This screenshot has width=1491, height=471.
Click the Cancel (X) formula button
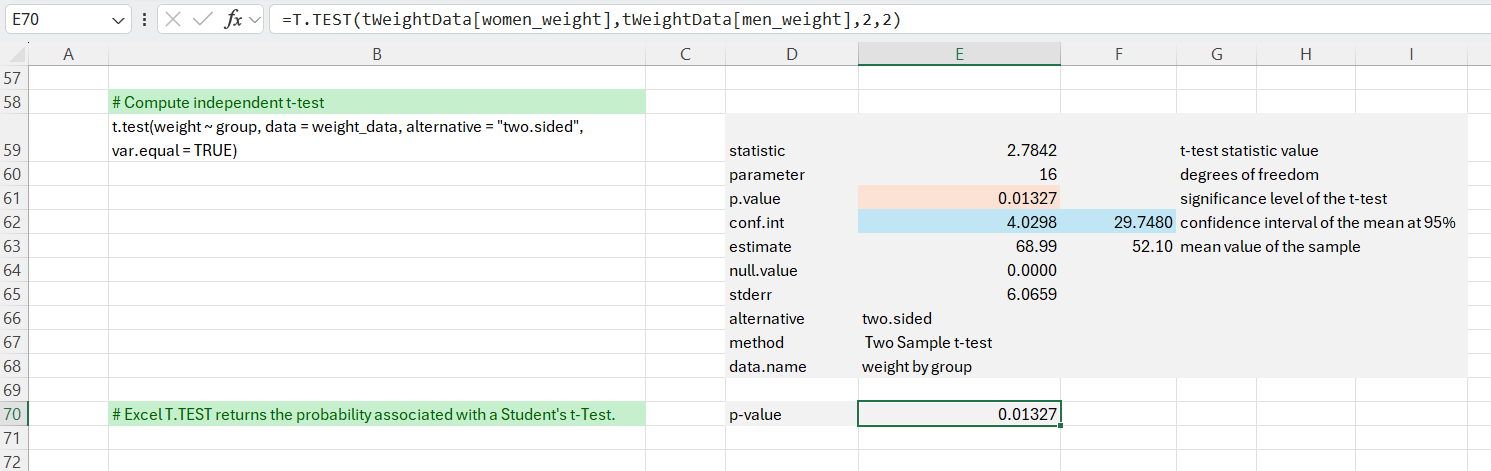point(173,19)
